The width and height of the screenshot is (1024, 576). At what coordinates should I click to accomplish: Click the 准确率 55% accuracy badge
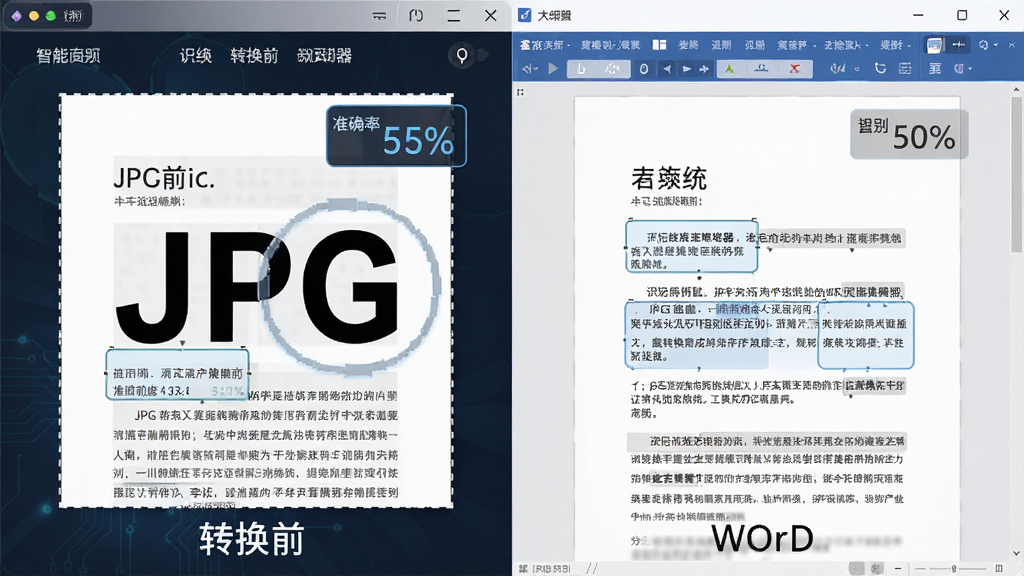[x=396, y=136]
